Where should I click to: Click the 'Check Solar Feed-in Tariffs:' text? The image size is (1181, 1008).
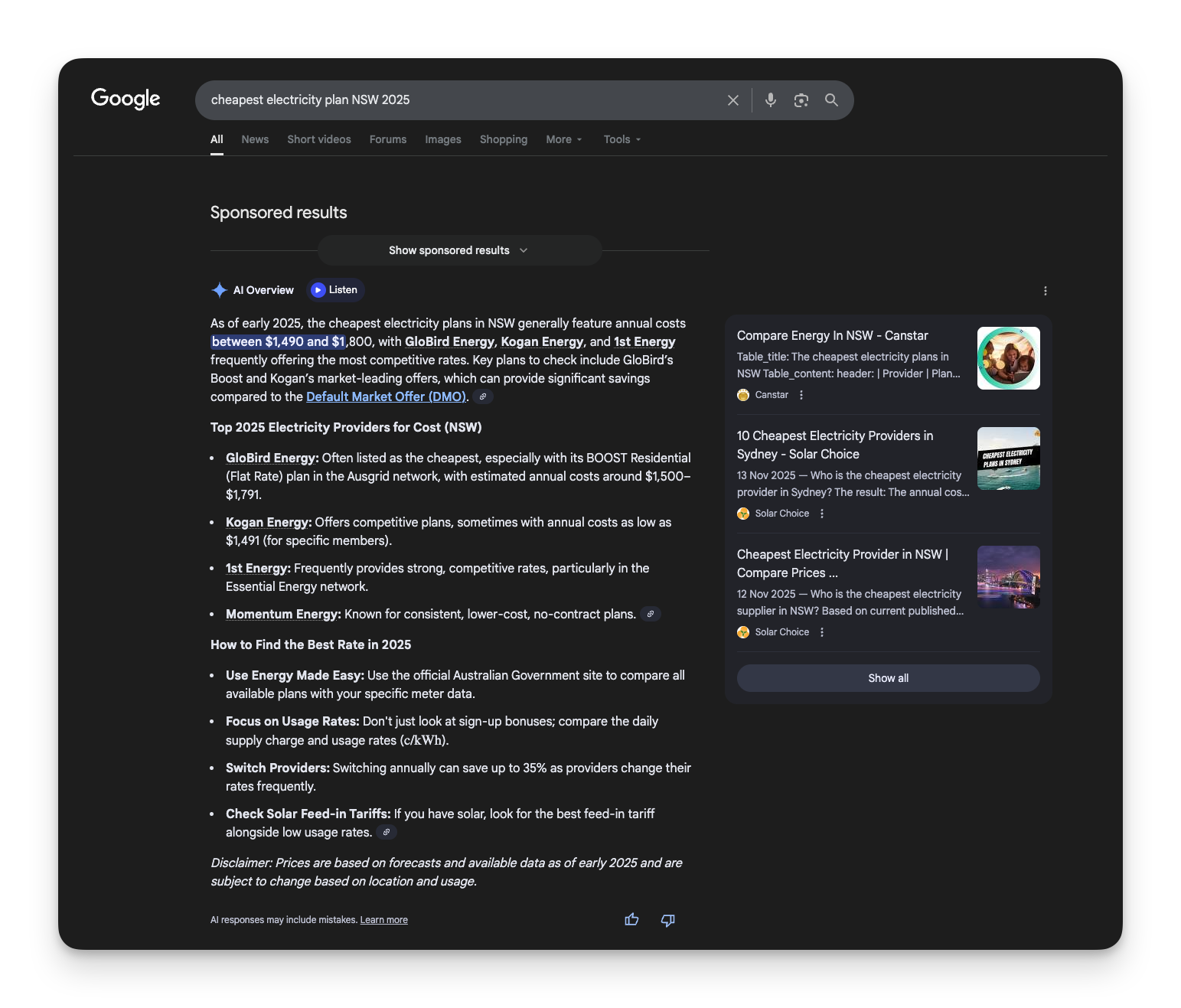pos(308,814)
